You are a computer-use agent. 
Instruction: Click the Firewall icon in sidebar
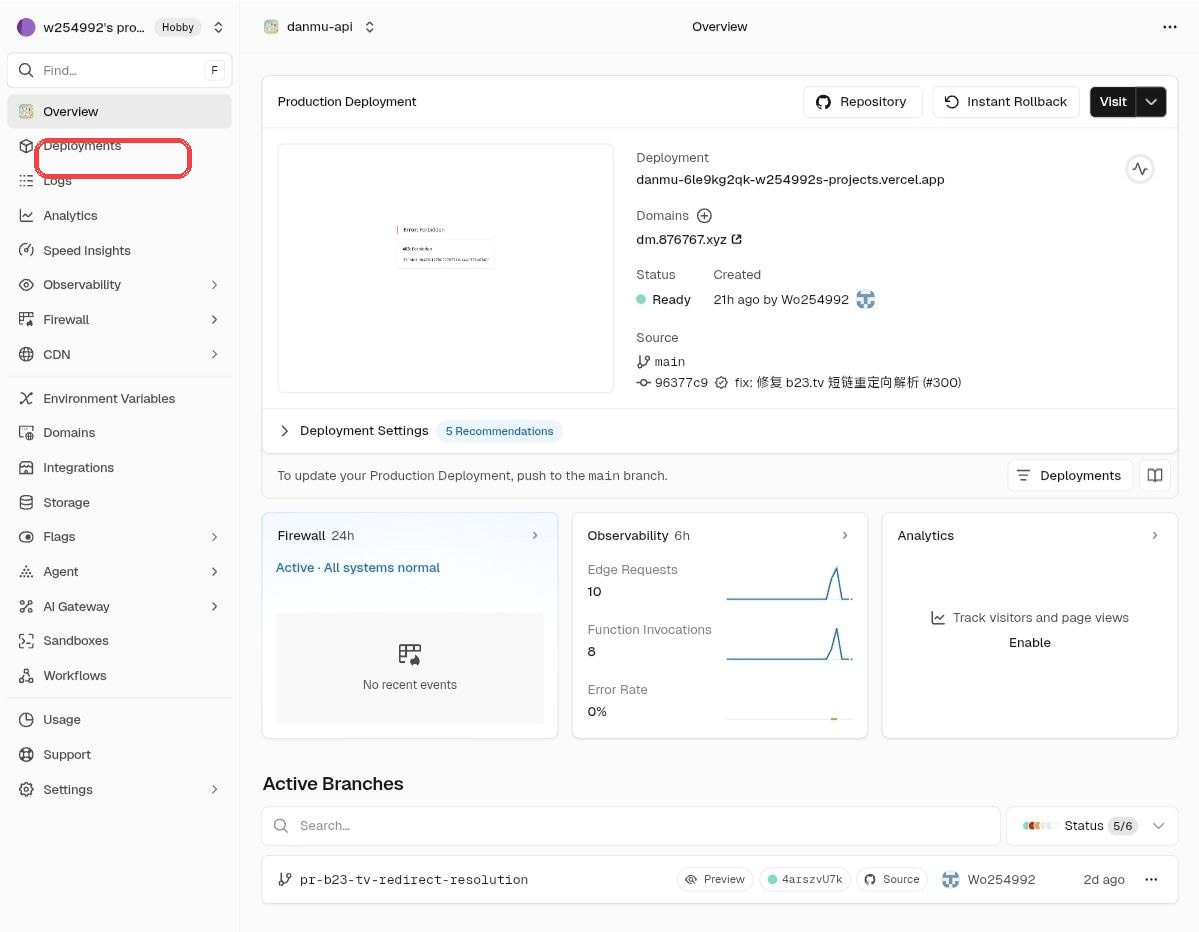pos(26,320)
